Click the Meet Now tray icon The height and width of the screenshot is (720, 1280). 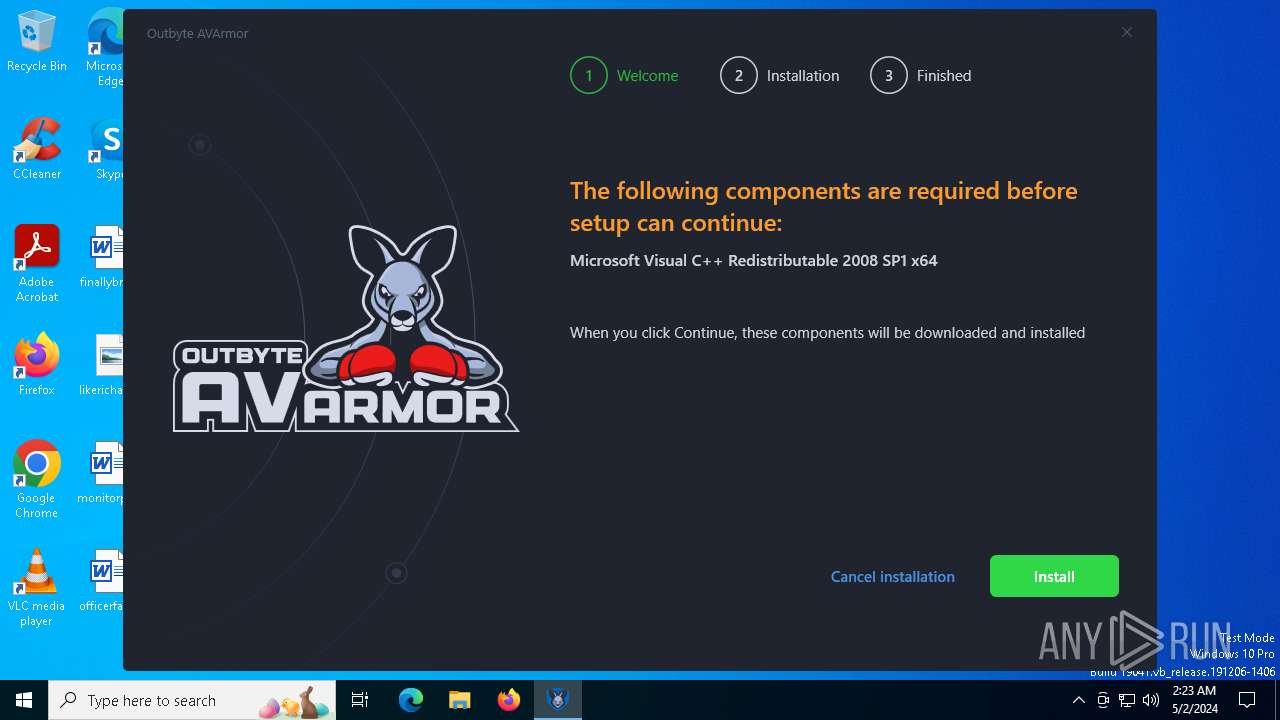coord(1103,700)
